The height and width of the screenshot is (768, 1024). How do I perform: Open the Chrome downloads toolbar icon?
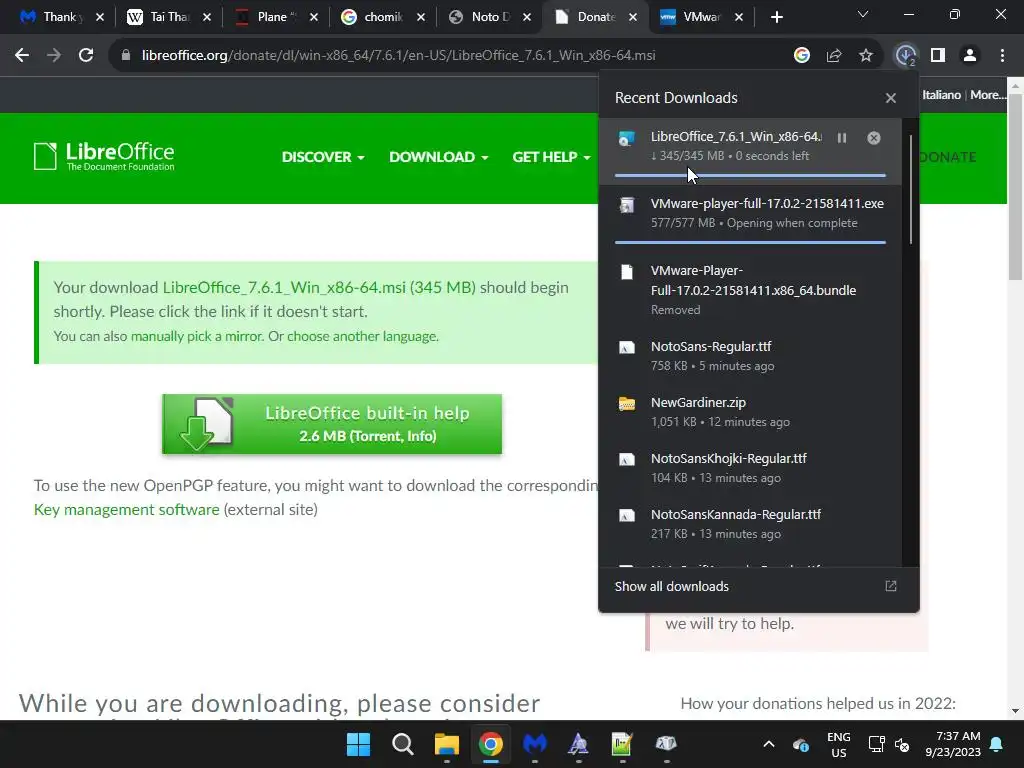click(906, 56)
